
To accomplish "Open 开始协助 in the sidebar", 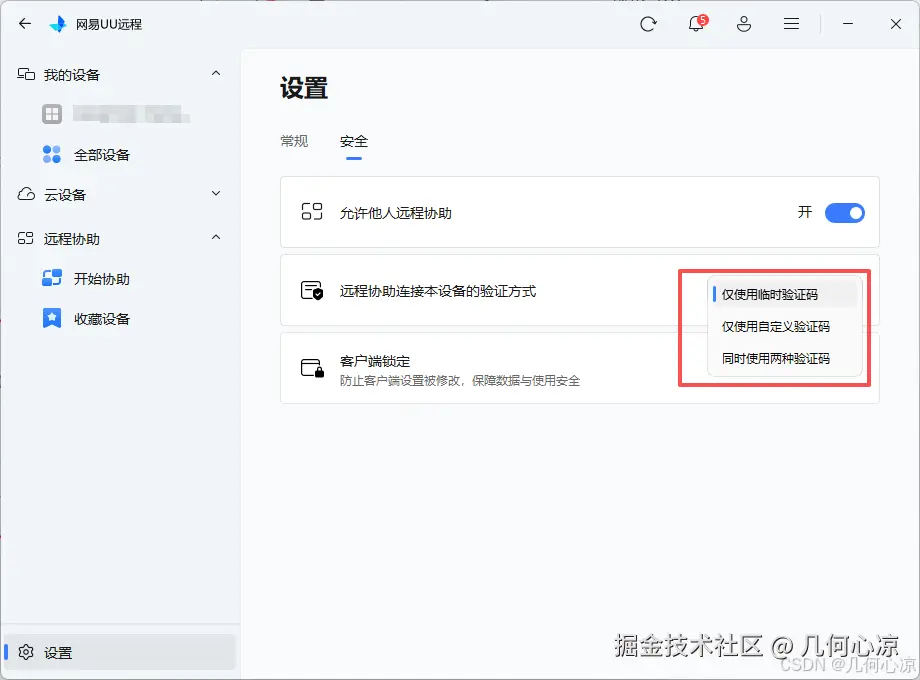I will [102, 279].
